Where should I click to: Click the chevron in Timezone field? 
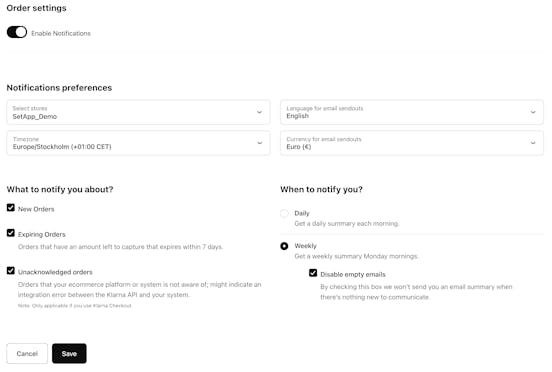[x=259, y=143]
